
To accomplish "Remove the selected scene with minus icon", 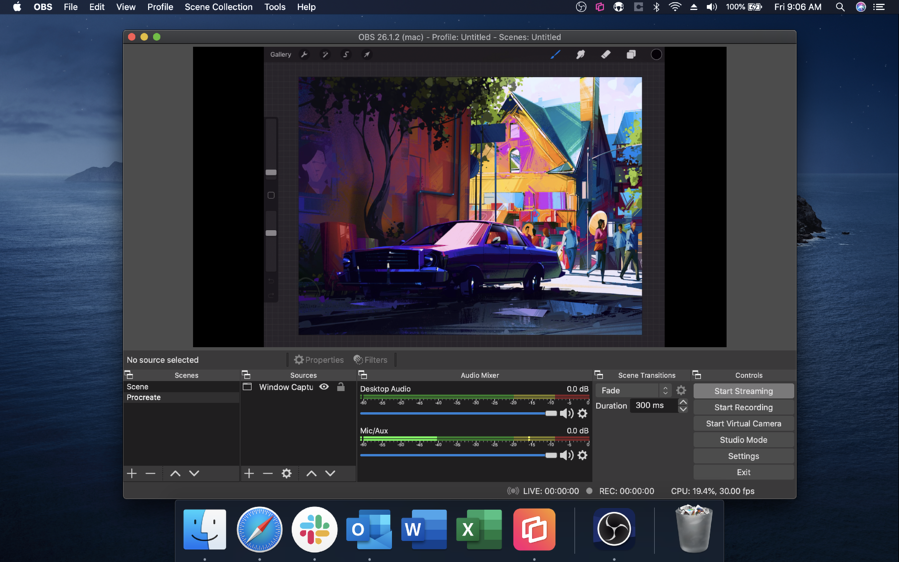I will [150, 473].
